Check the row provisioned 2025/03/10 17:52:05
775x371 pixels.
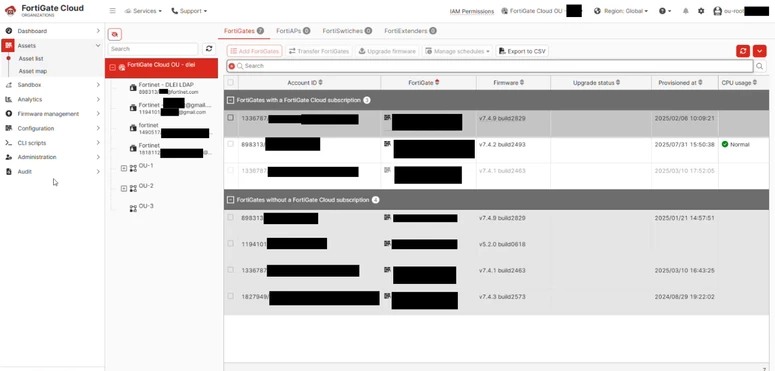point(230,170)
